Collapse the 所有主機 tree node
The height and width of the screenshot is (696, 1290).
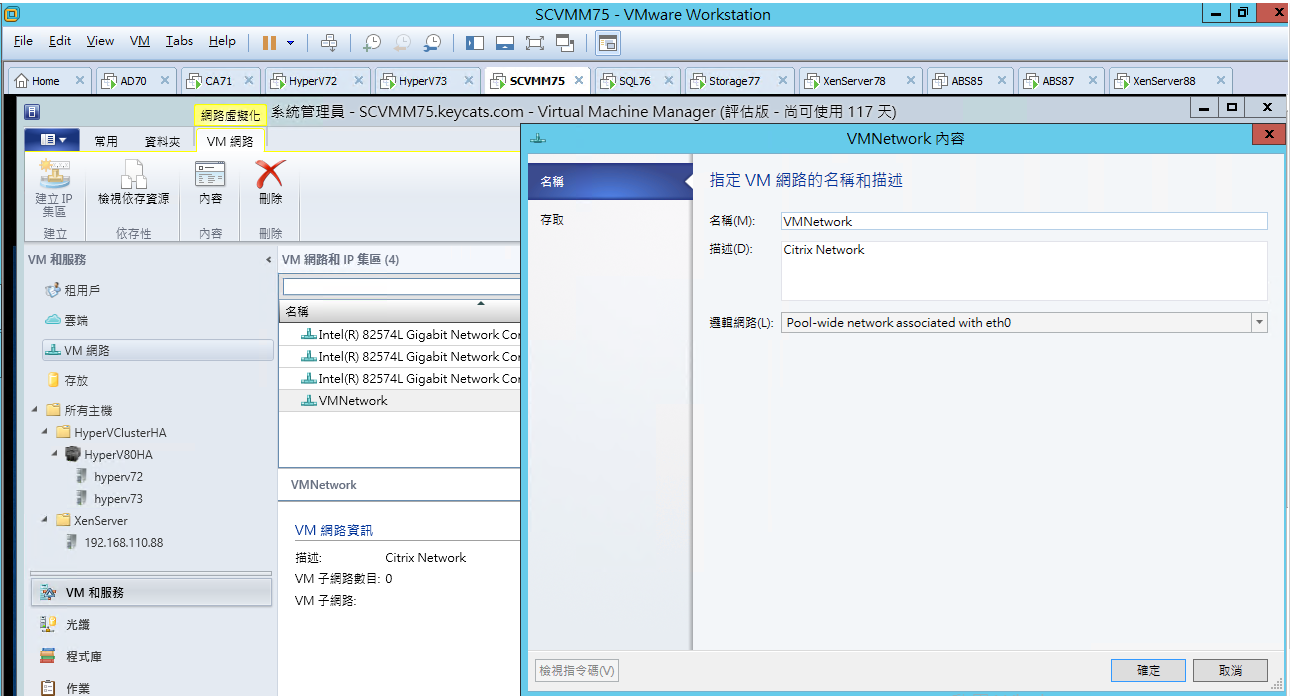(35, 410)
